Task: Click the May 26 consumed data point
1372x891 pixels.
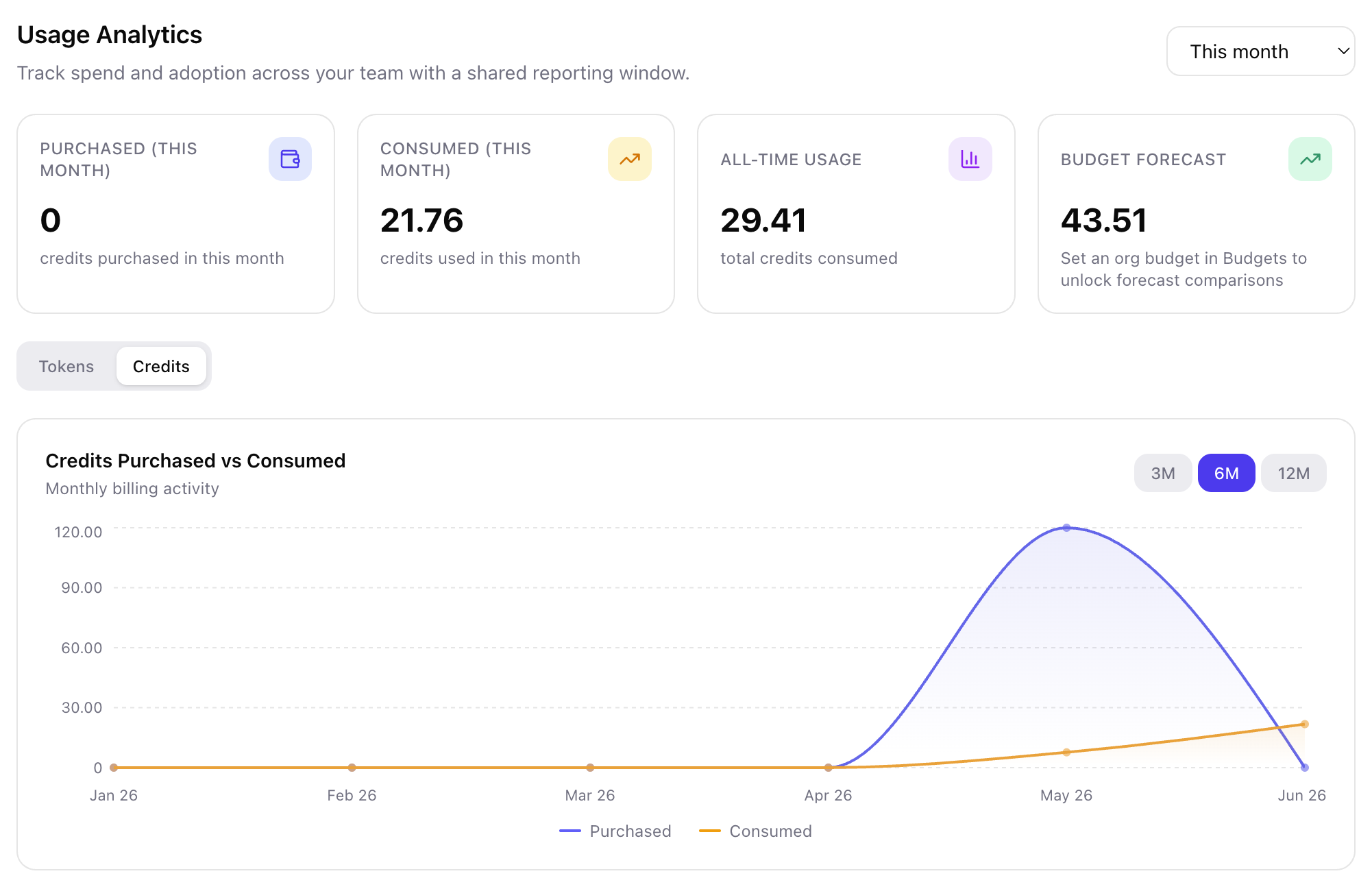Action: coord(1066,752)
